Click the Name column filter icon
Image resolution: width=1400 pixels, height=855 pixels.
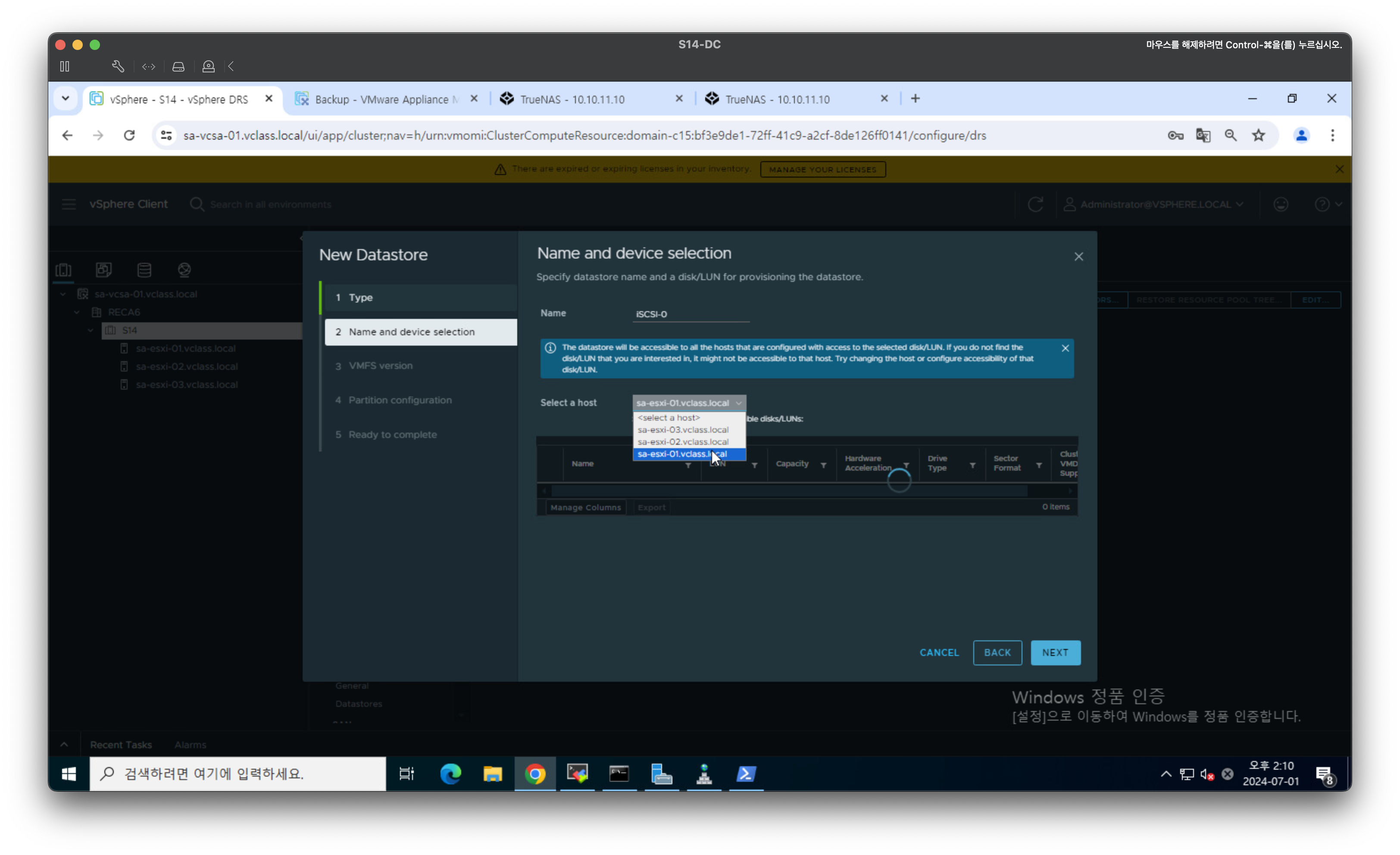tap(688, 466)
